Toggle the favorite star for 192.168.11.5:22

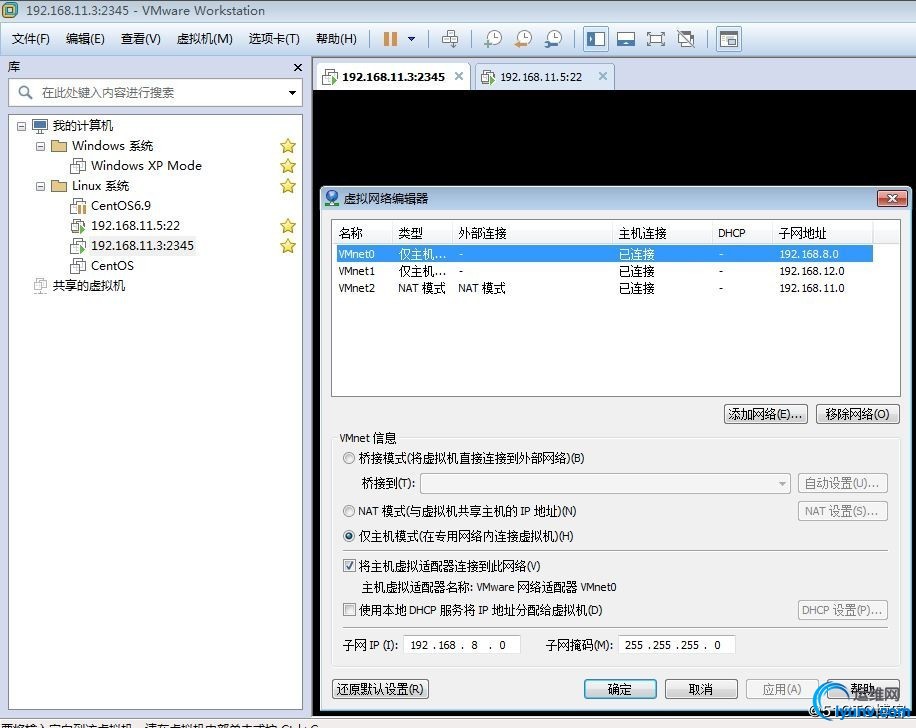[287, 226]
